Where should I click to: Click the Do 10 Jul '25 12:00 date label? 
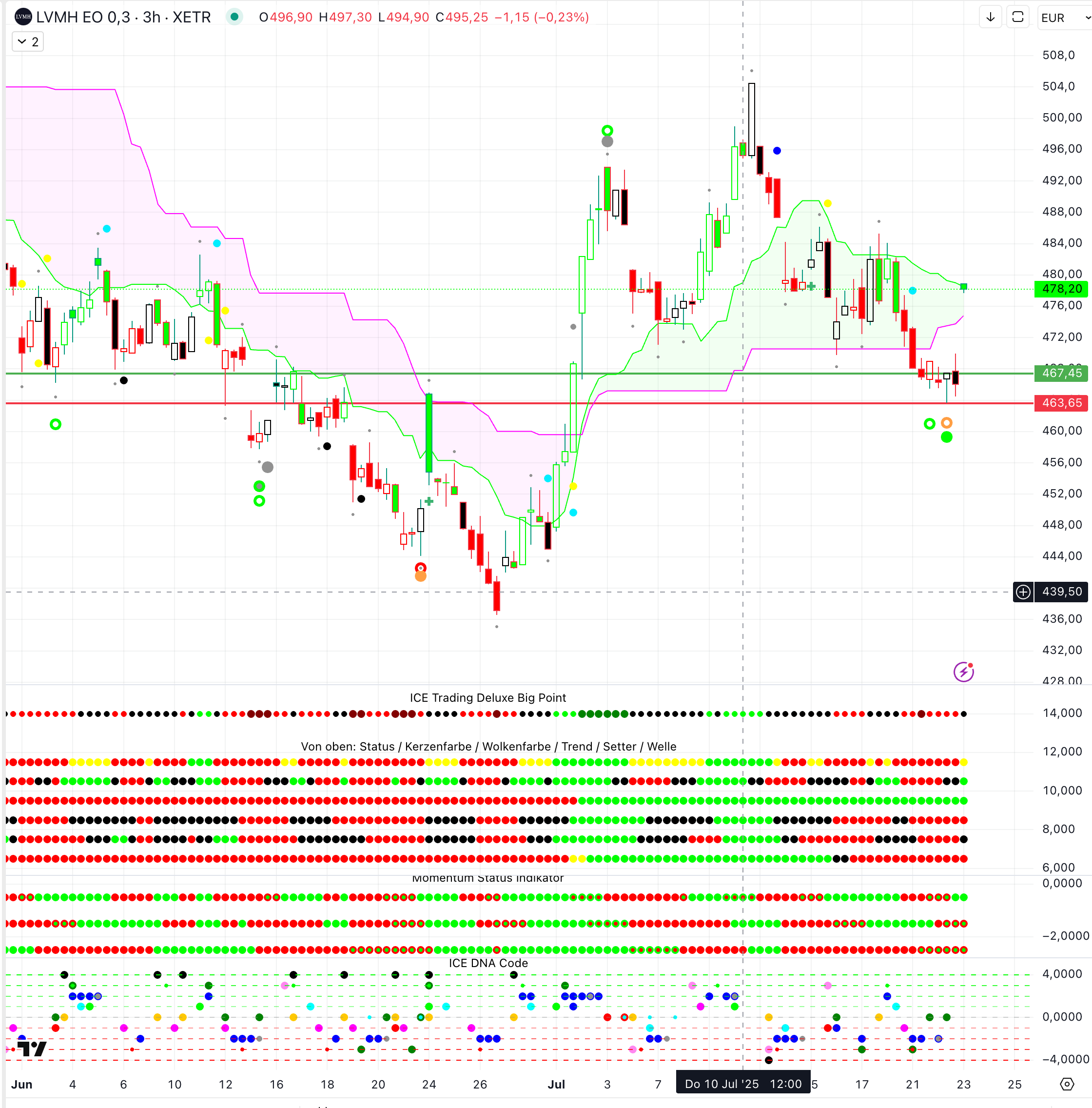coord(743,1084)
